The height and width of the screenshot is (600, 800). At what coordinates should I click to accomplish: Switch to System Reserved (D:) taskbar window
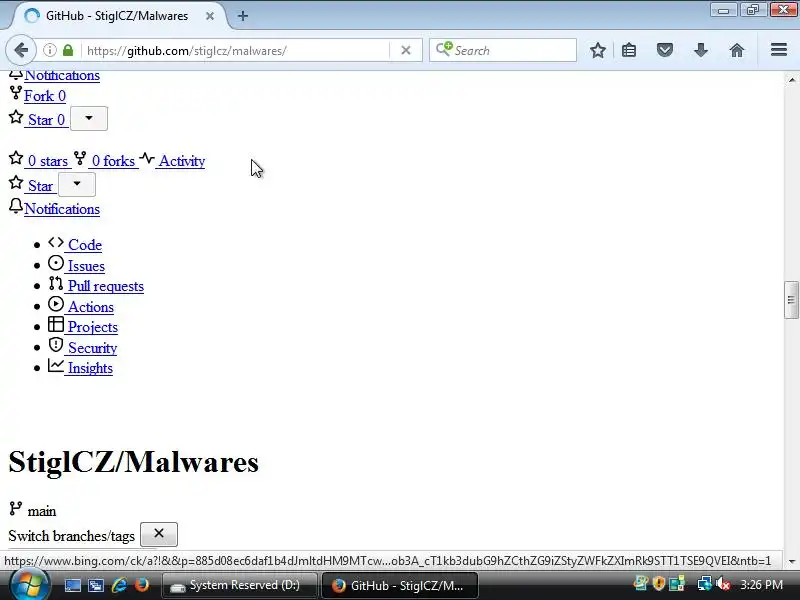239,585
